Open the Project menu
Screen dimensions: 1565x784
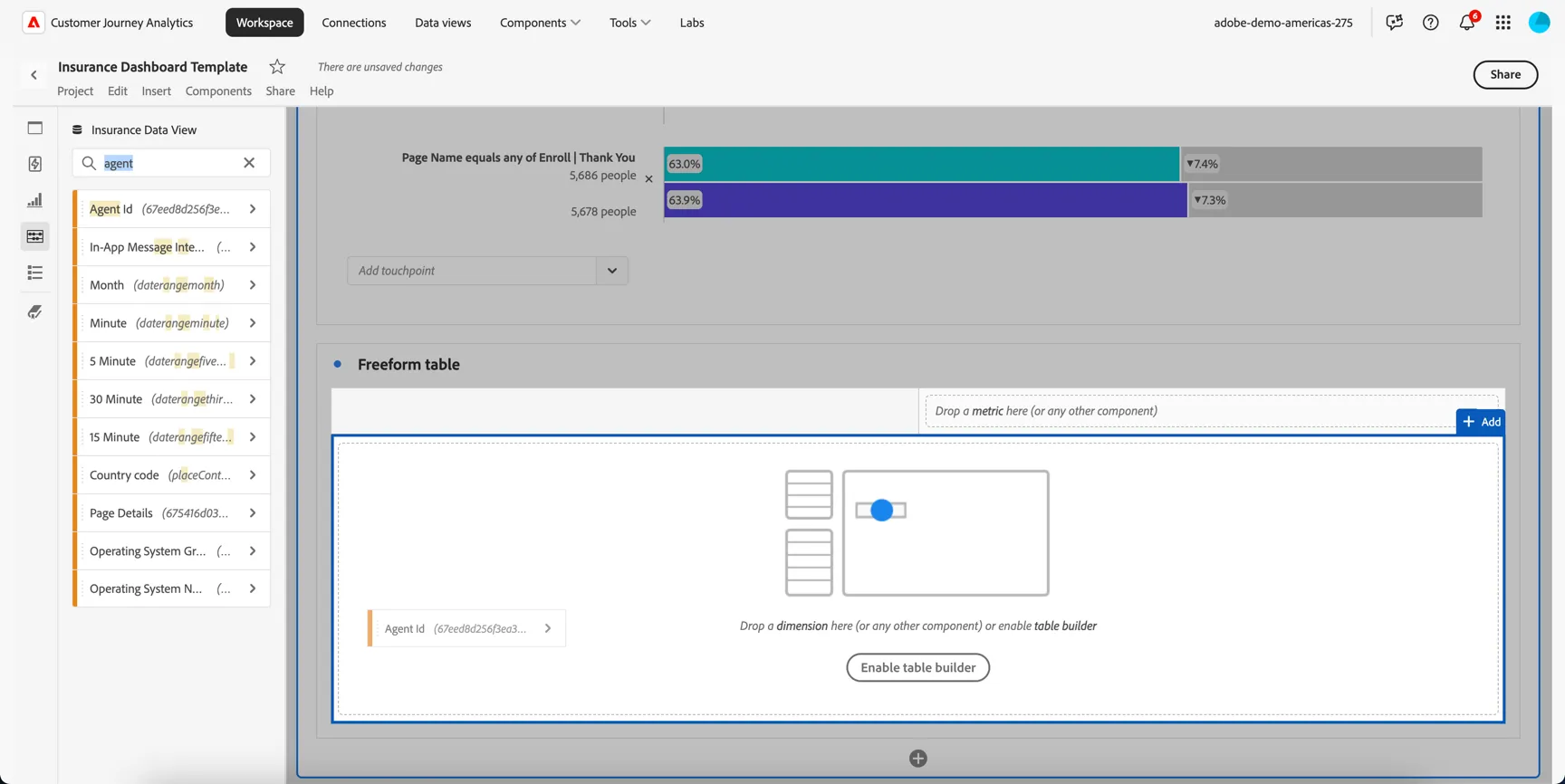(75, 91)
